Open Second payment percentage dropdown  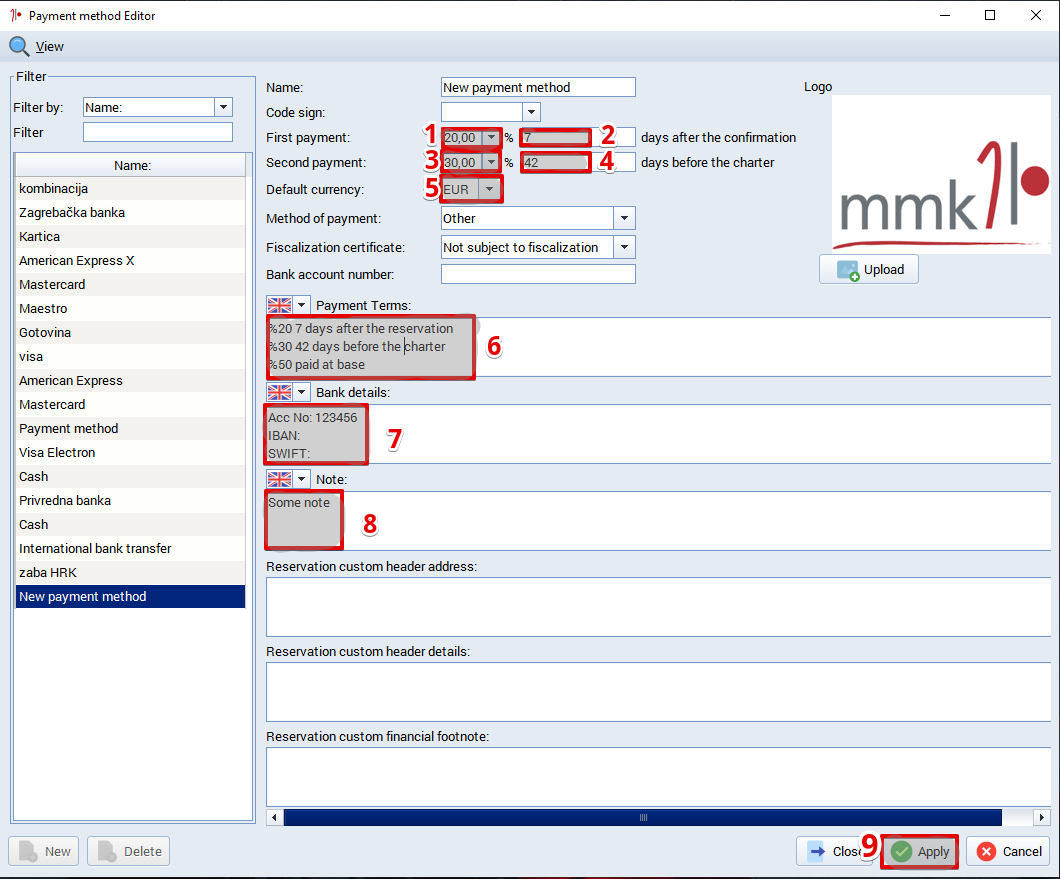[x=491, y=163]
